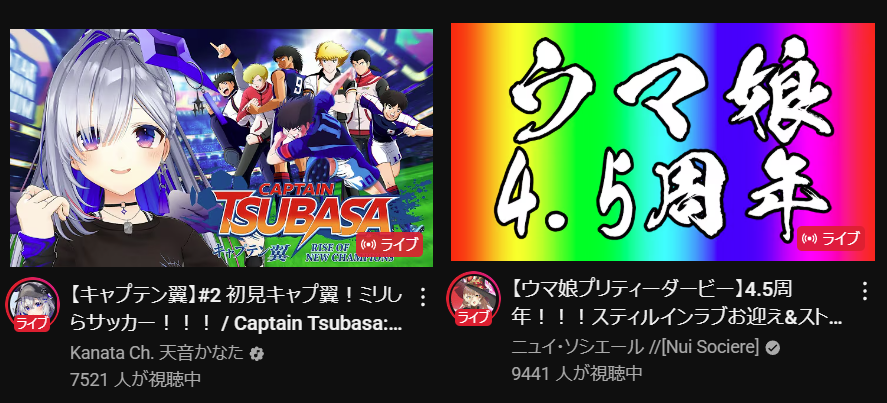Image resolution: width=887 pixels, height=403 pixels.
Task: Click the ライブ badge on Captain Tsubasa thumbnail
Action: pos(390,245)
